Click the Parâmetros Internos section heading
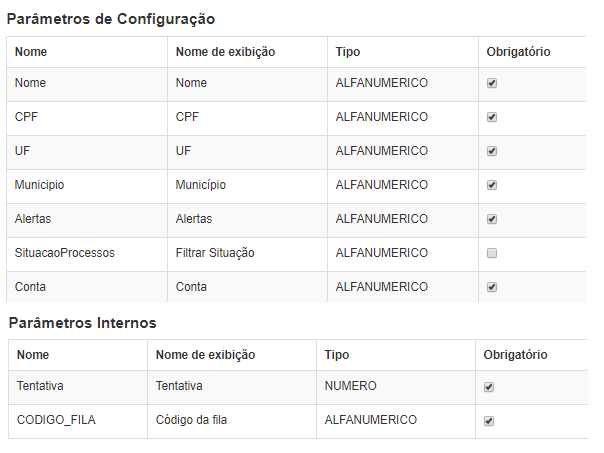The width and height of the screenshot is (604, 453). click(x=82, y=323)
